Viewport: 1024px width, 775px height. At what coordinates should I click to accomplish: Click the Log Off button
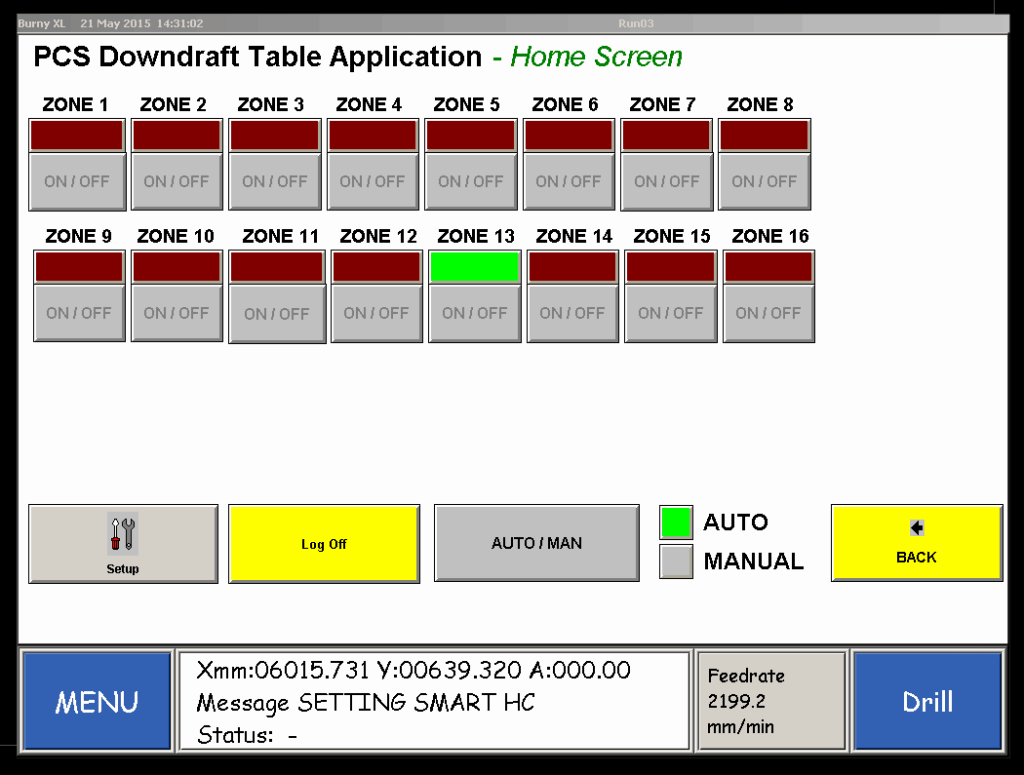[324, 543]
